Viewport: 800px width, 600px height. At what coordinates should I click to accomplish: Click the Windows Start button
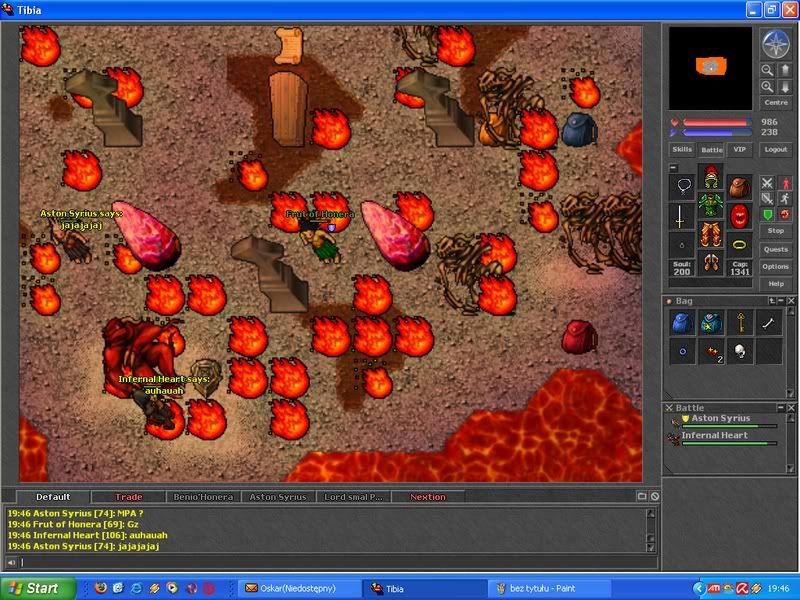[38, 588]
